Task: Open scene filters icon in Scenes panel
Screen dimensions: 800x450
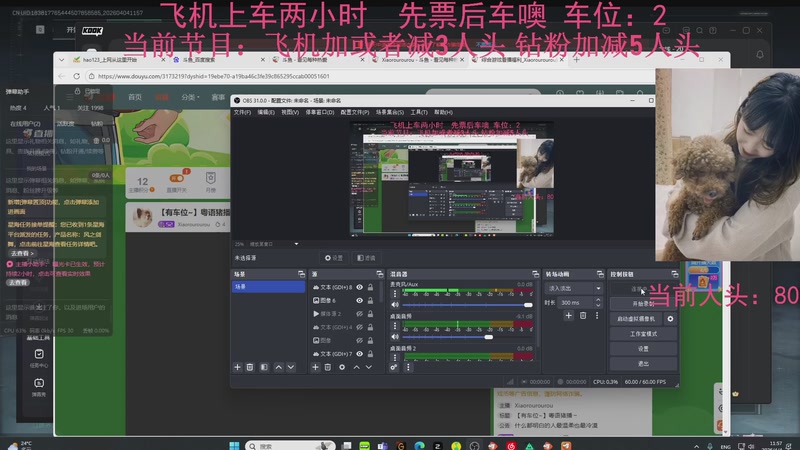Action: (264, 367)
